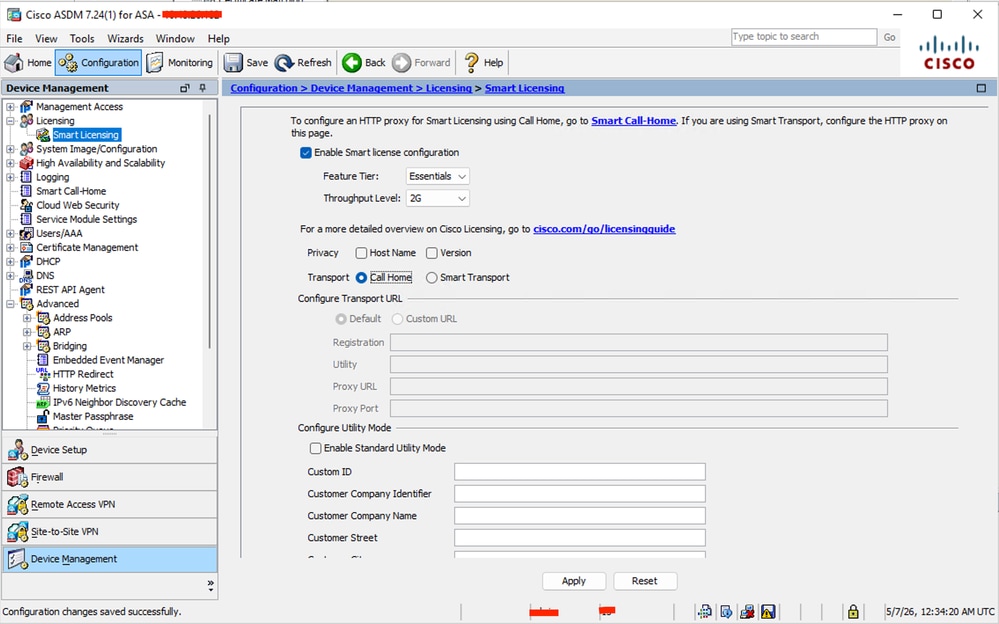Expand Users/AAA tree node
Viewport: 999px width, 624px height.
coord(10,233)
